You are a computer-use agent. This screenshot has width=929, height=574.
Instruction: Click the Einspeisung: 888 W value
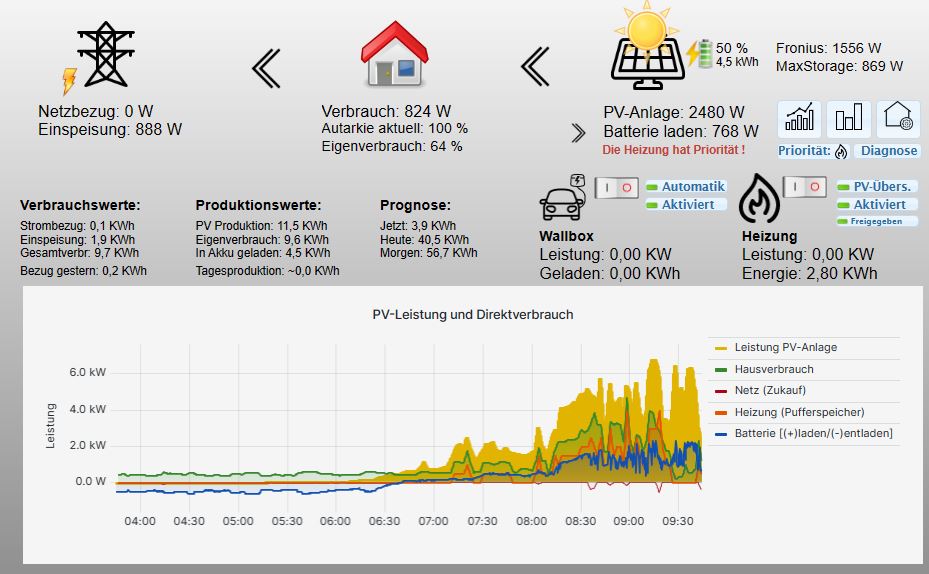tap(110, 130)
